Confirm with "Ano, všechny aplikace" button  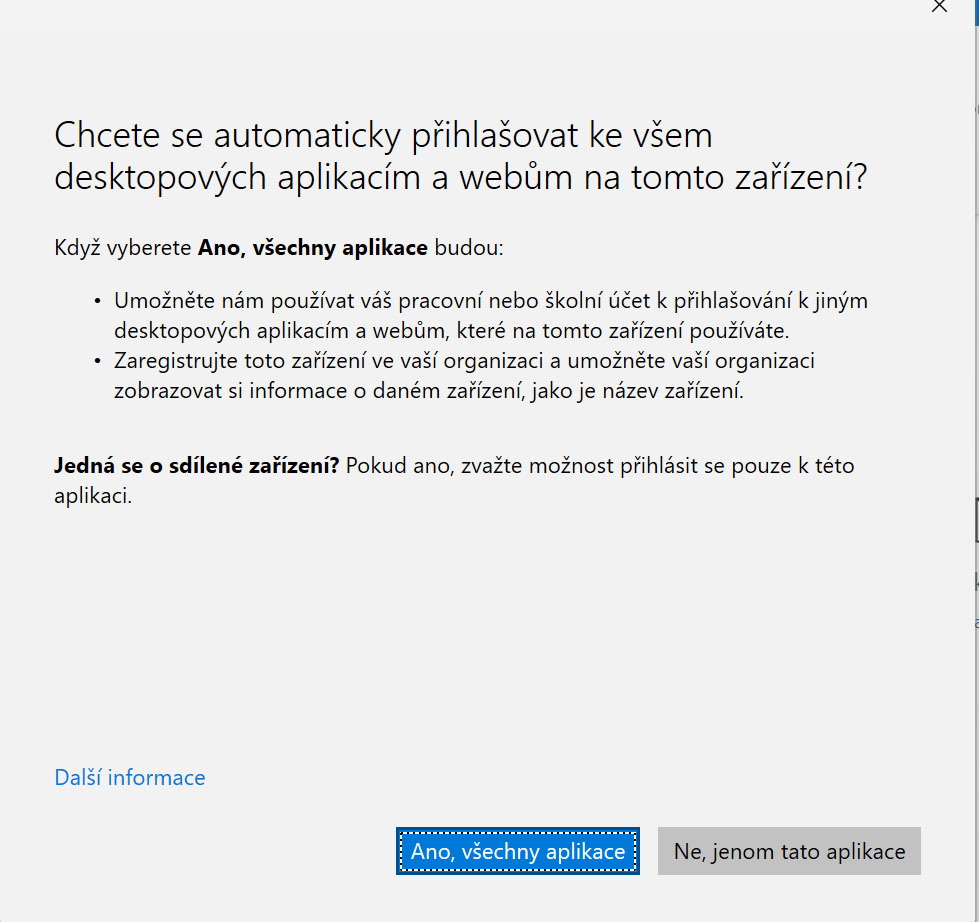(517, 852)
